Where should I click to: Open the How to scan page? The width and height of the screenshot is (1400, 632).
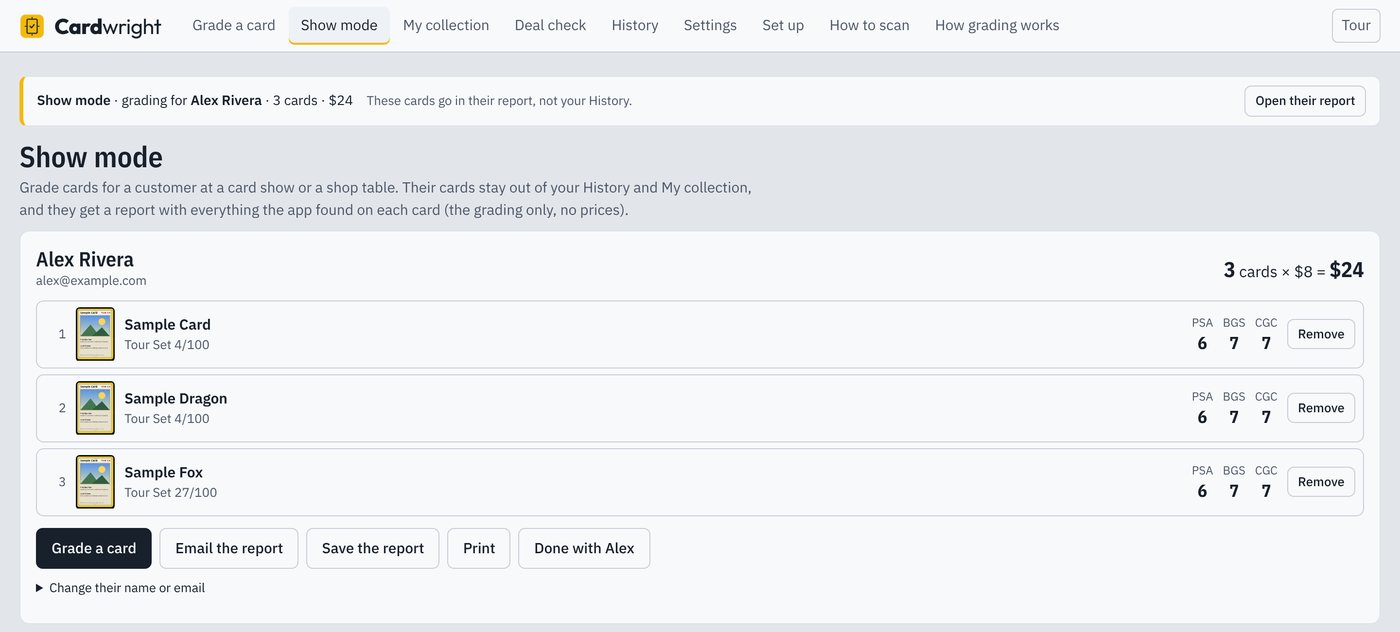[x=869, y=25]
